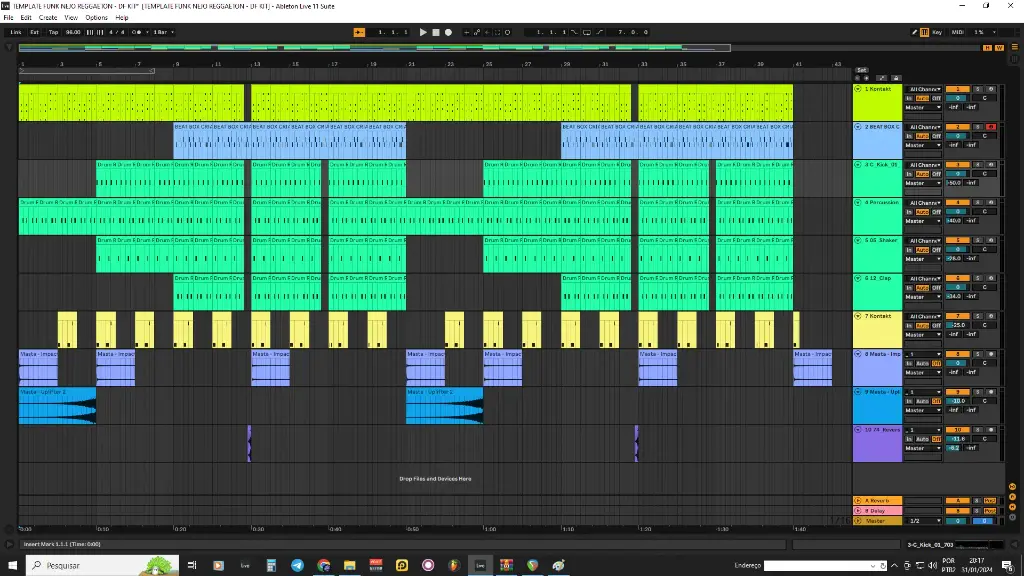Toggle the W width optimize button
Viewport: 1024px width, 576px height.
click(x=999, y=48)
